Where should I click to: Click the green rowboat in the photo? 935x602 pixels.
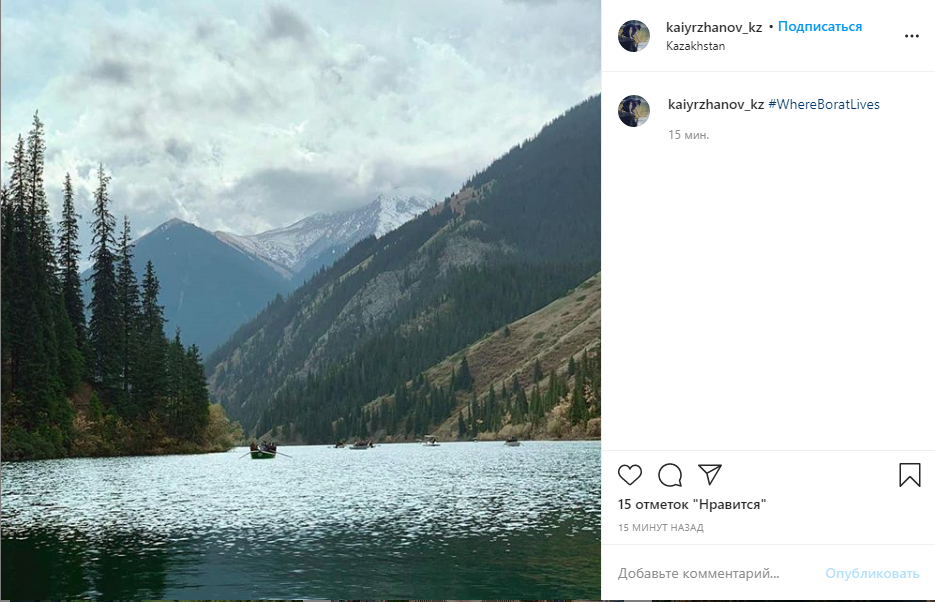[x=263, y=452]
